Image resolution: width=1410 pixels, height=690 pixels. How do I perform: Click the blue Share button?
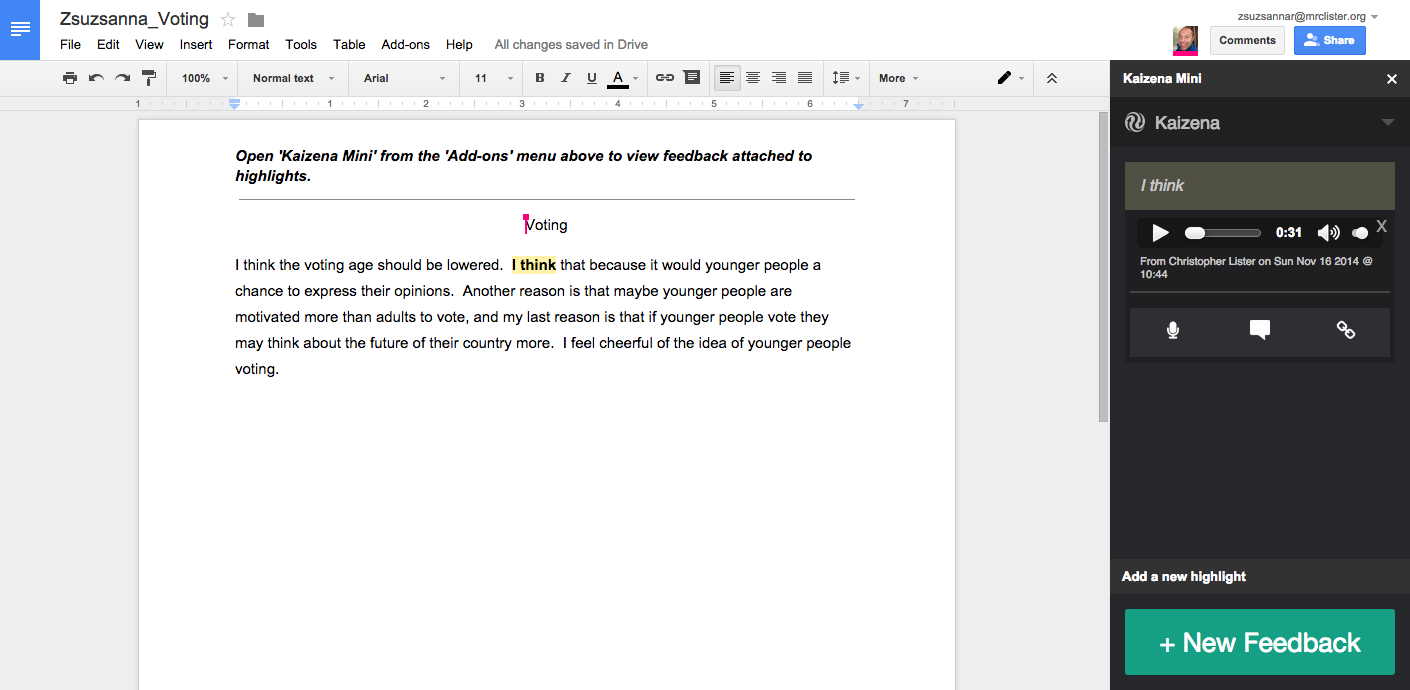[x=1329, y=40]
